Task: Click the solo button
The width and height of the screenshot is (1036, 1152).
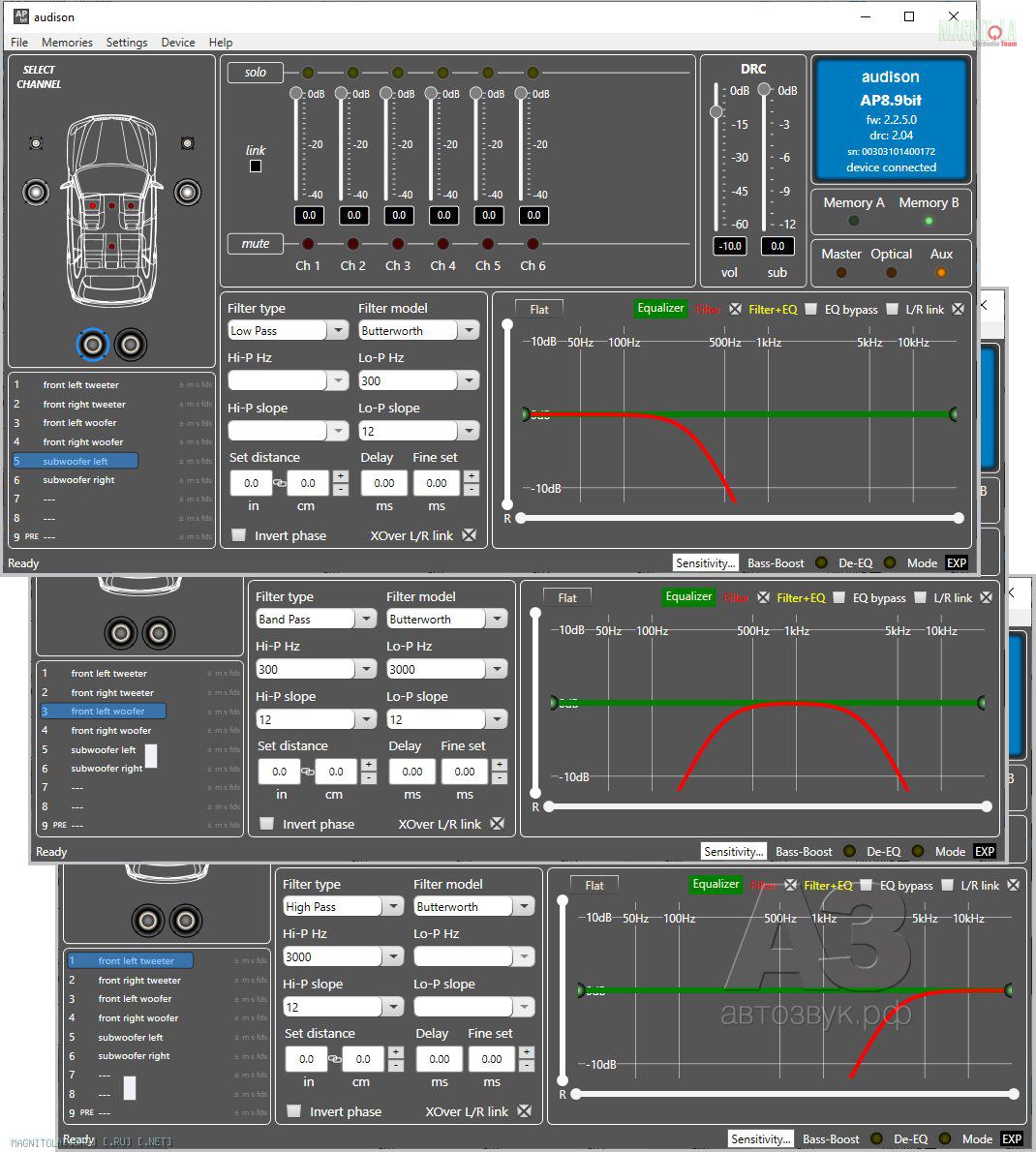Action: [256, 72]
